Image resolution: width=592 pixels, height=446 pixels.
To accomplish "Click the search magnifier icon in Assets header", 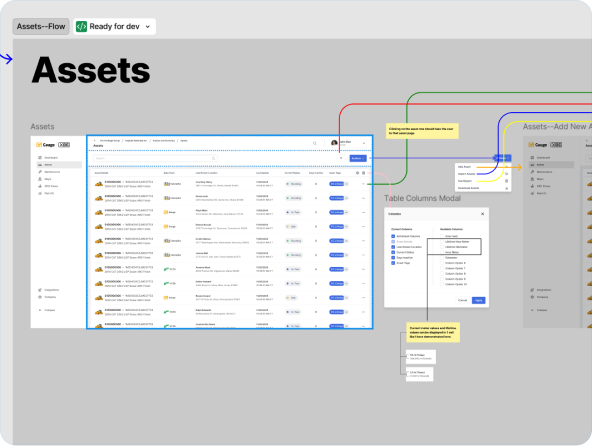I will click(x=314, y=143).
